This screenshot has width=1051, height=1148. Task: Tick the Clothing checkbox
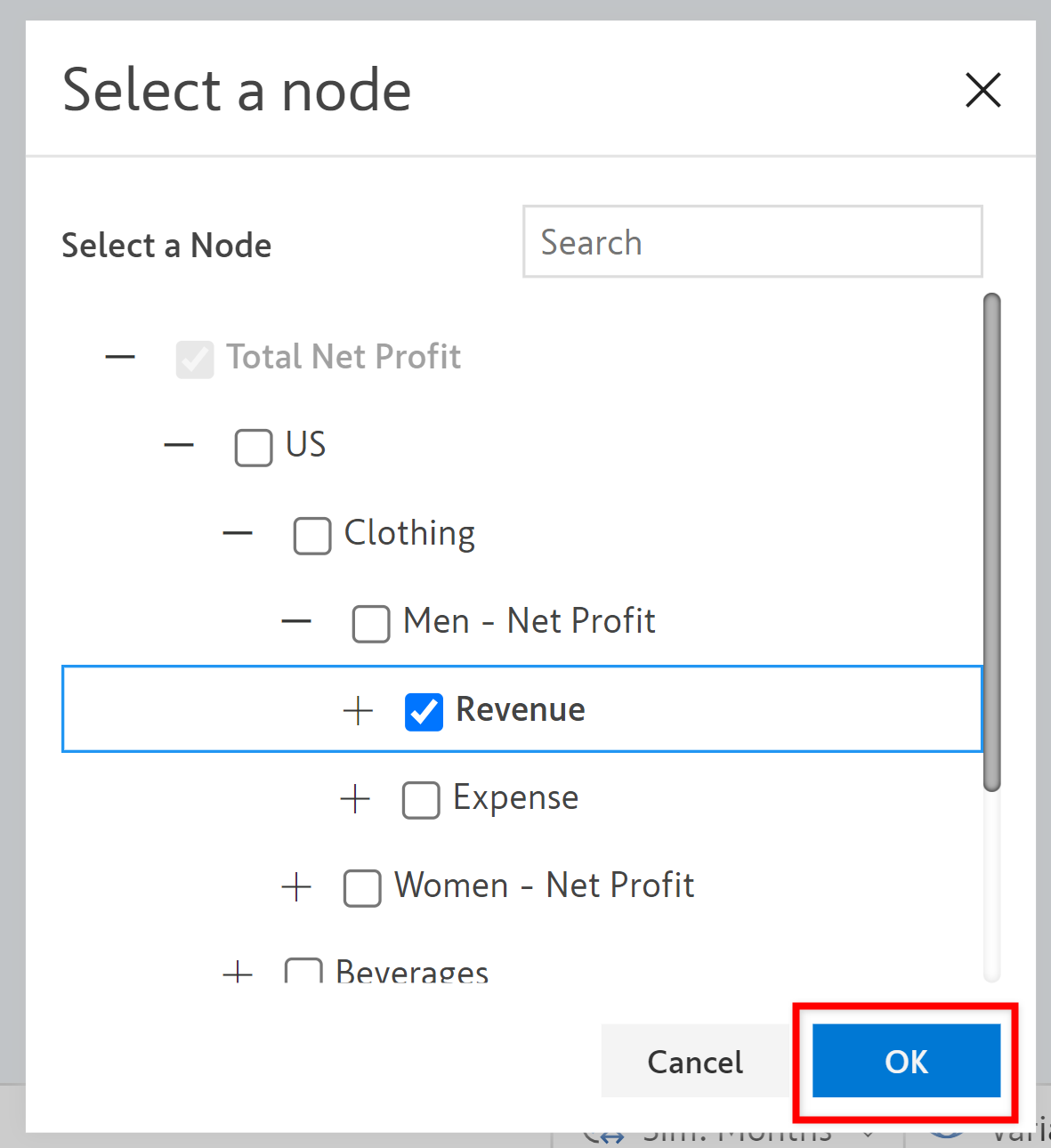click(312, 536)
